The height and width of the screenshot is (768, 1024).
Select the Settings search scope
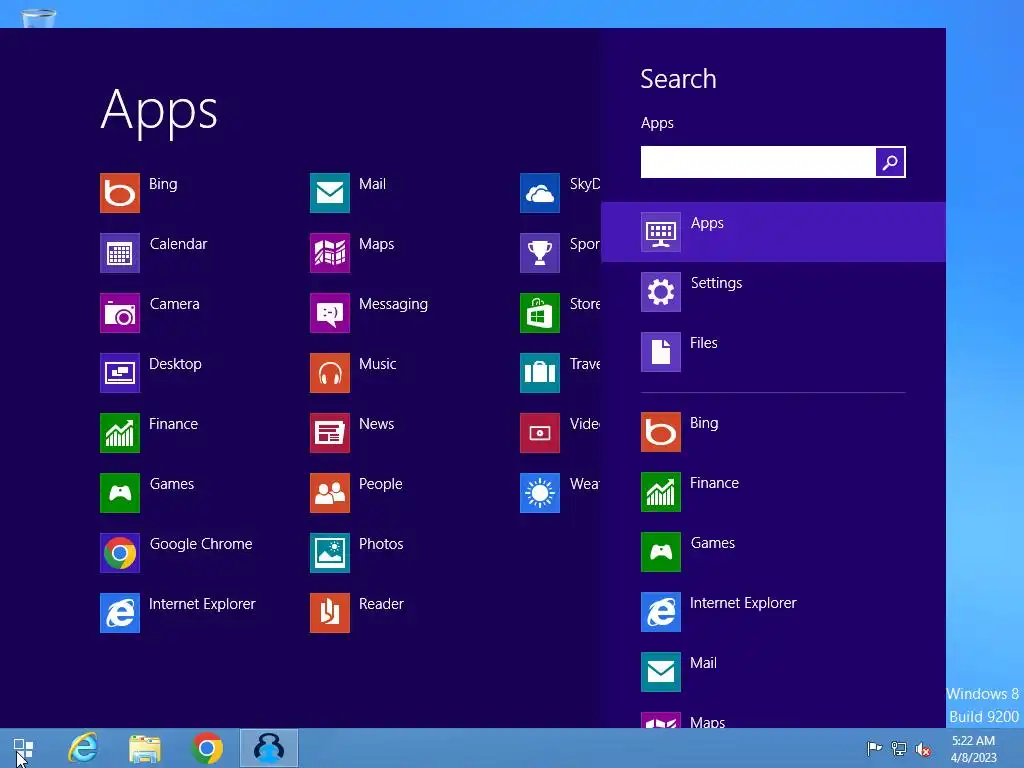click(x=773, y=292)
